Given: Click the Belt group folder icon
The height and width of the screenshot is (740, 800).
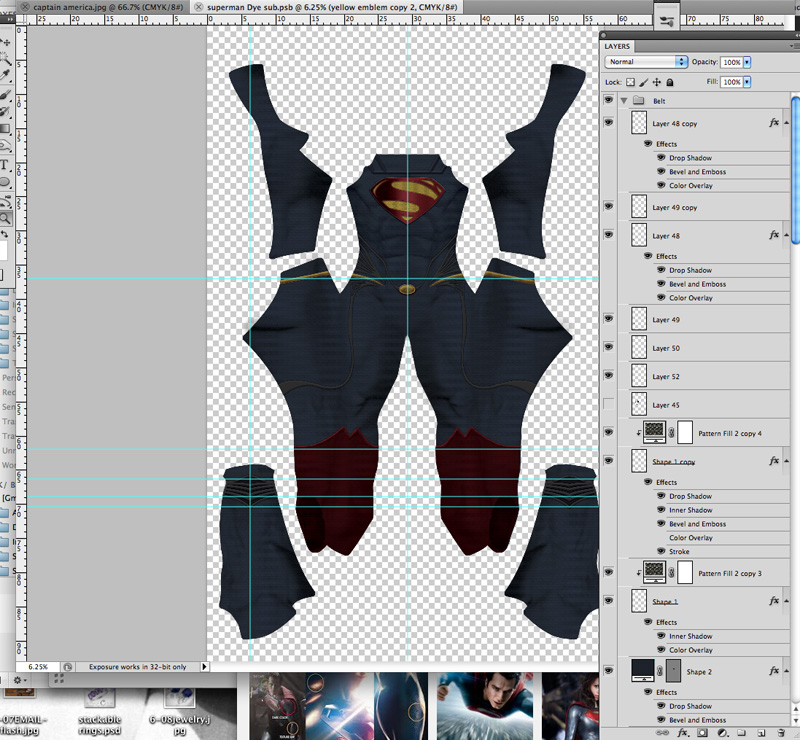Looking at the screenshot, I should click(639, 101).
